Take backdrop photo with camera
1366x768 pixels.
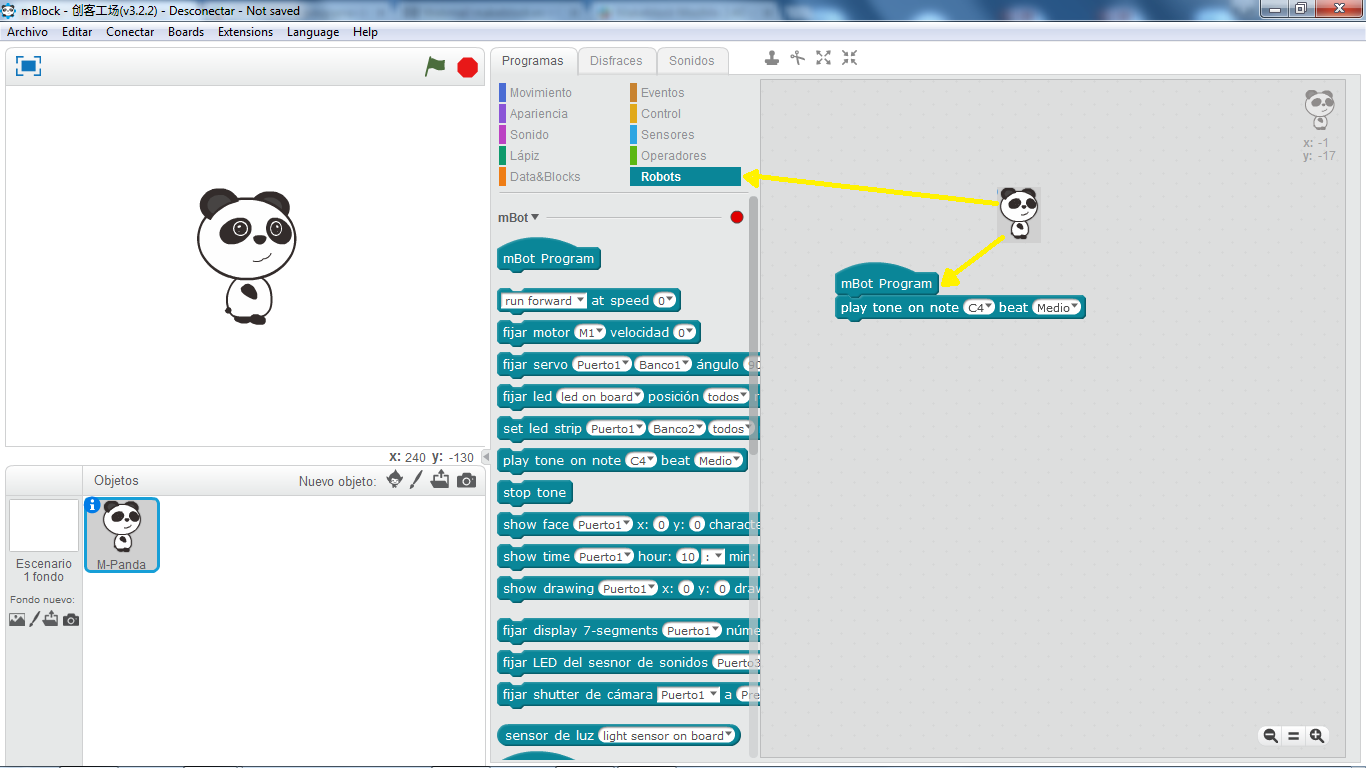point(71,620)
